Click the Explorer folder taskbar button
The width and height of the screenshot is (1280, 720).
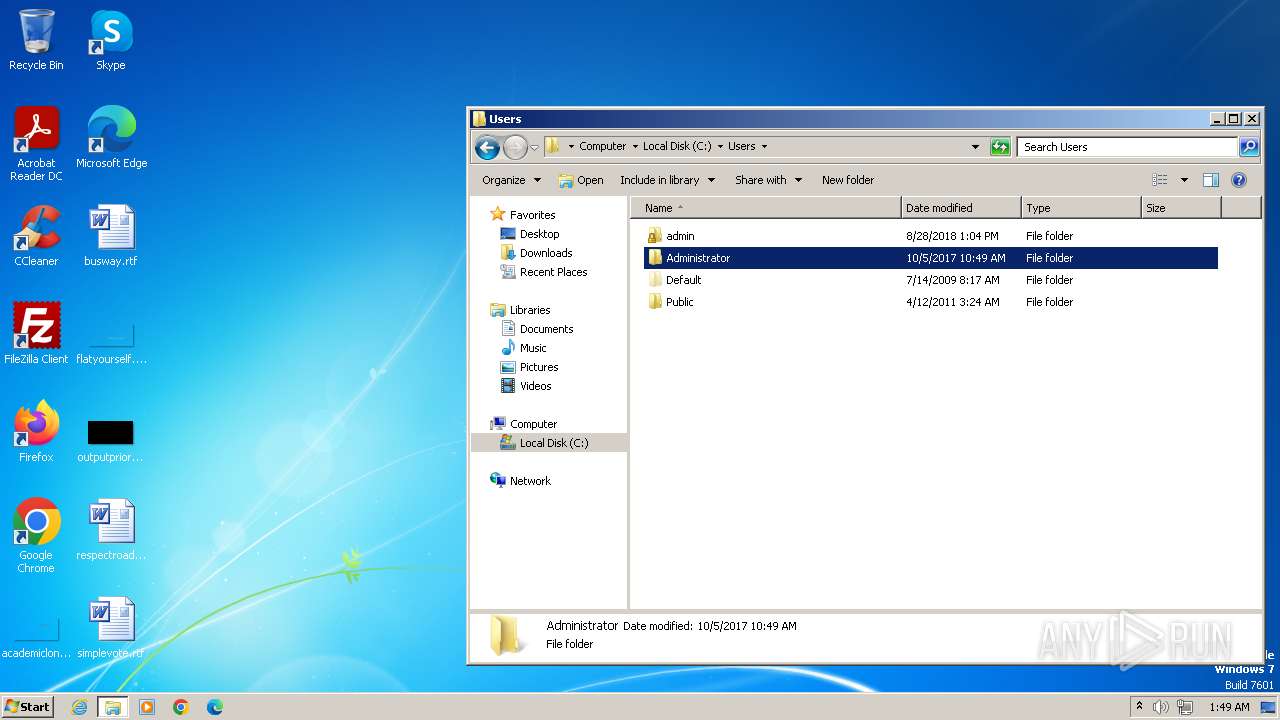[x=113, y=707]
